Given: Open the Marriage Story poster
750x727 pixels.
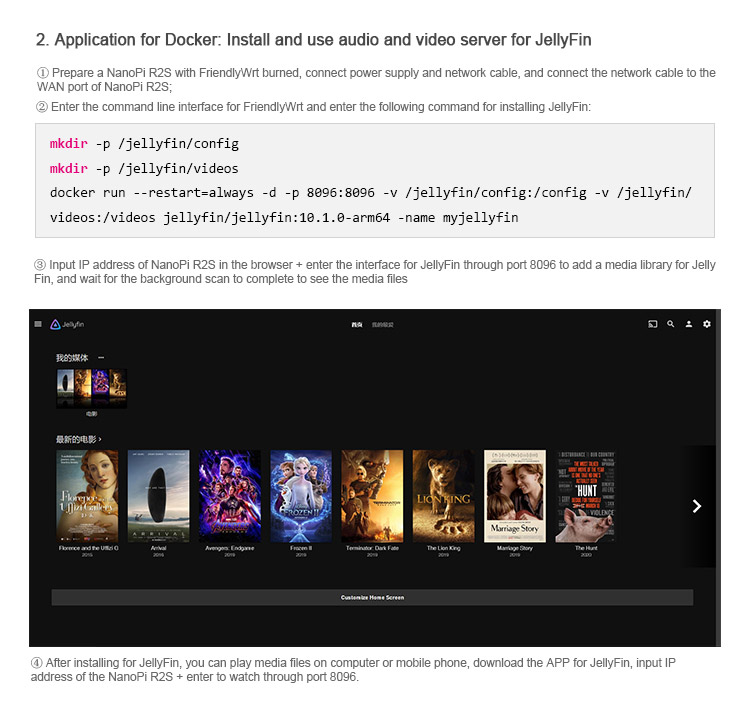Looking at the screenshot, I should pyautogui.click(x=515, y=495).
